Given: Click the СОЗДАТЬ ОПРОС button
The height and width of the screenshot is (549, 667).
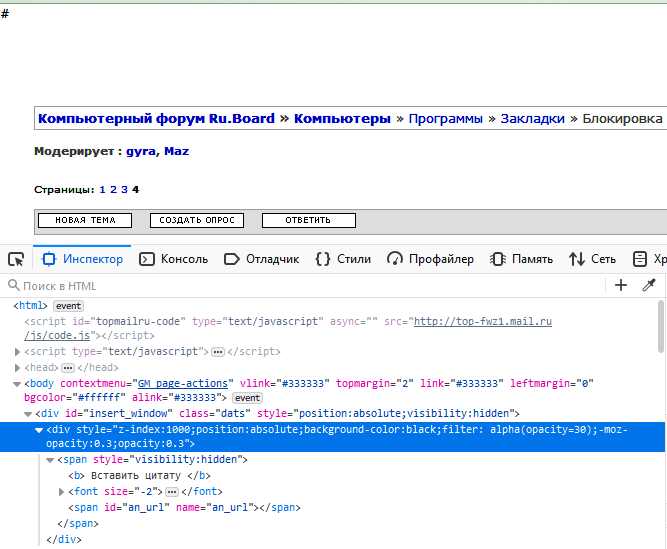Looking at the screenshot, I should tap(197, 220).
